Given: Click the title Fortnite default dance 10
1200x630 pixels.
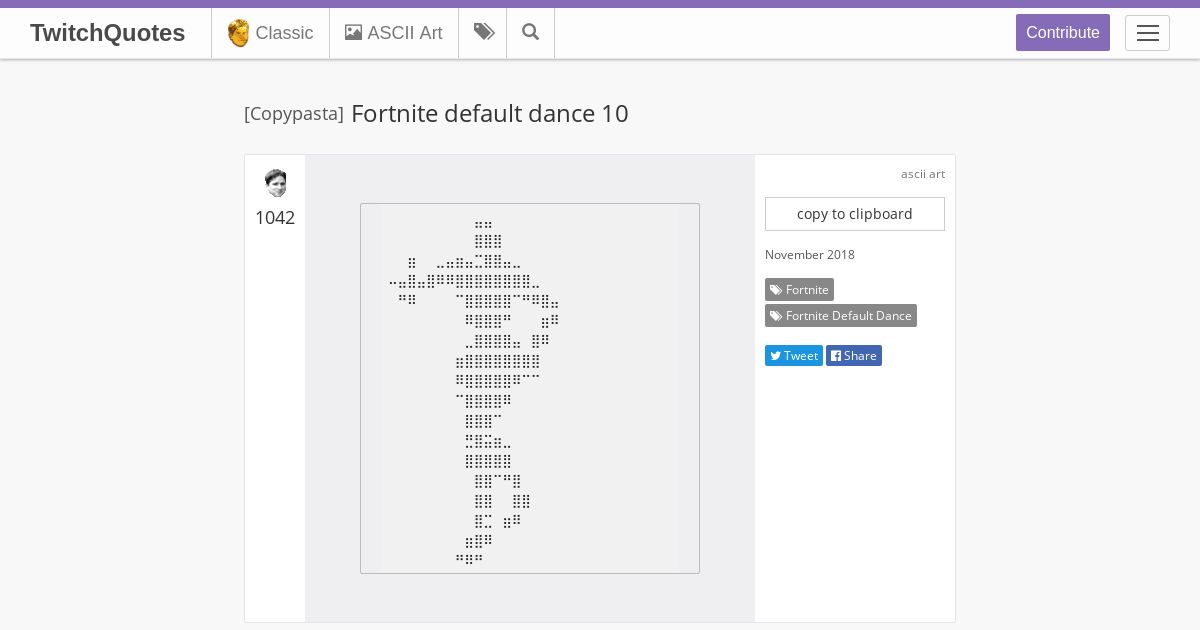Looking at the screenshot, I should click(490, 114).
